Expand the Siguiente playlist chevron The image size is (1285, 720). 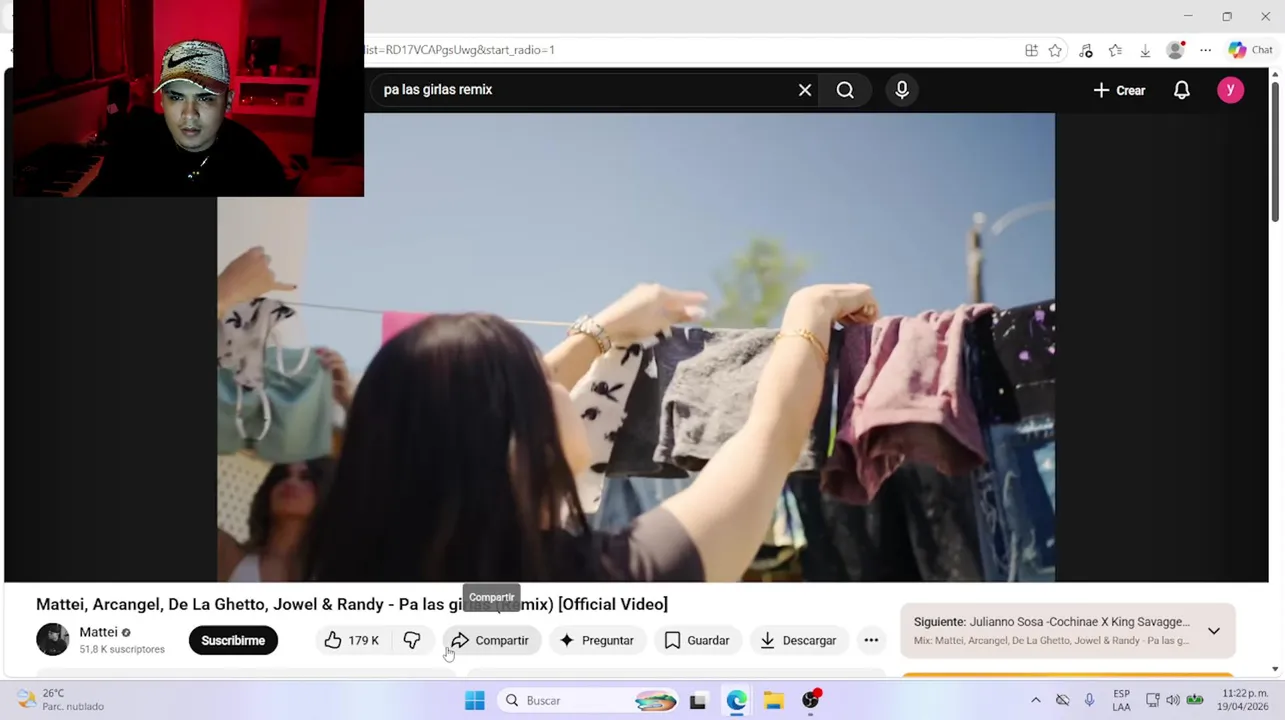pyautogui.click(x=1213, y=631)
